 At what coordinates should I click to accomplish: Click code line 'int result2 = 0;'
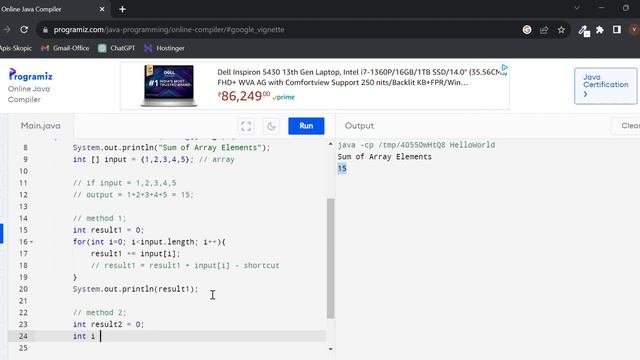tap(109, 324)
